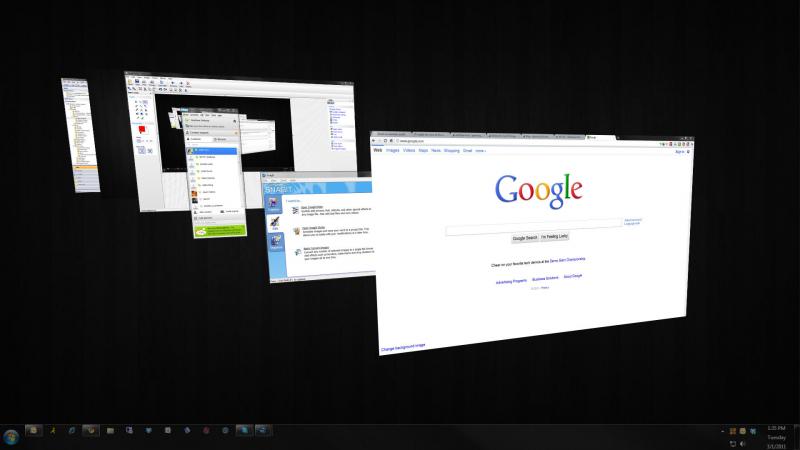Screen dimensions: 800x450
Task: Click the back arrow in Chrome toolbar
Action: tap(374, 140)
